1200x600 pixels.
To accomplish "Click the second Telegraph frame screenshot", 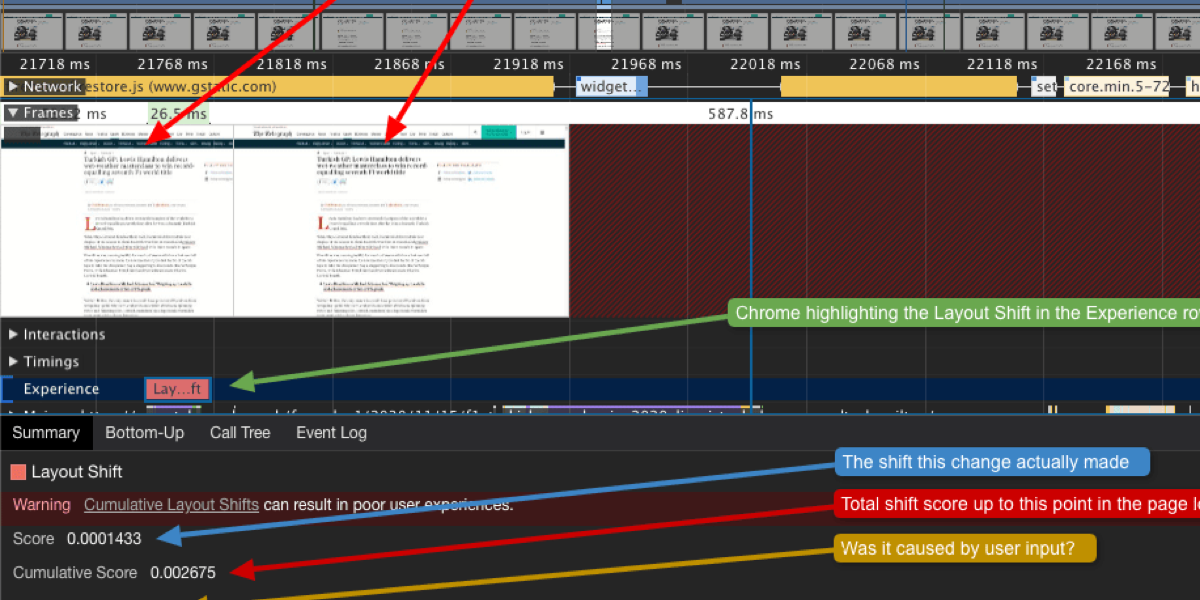I will click(400, 220).
